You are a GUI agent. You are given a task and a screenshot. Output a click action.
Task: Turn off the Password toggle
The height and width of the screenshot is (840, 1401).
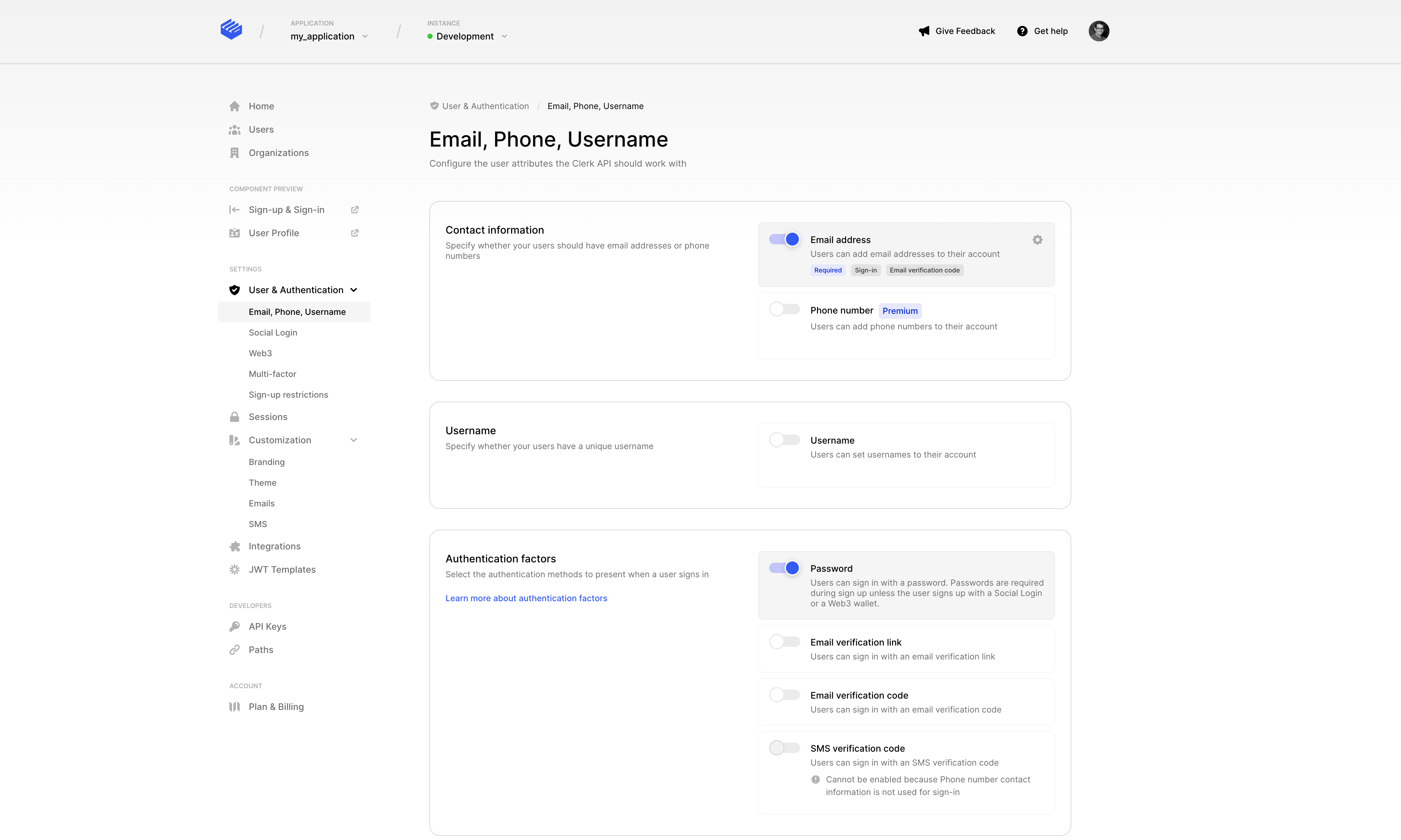[x=784, y=568]
